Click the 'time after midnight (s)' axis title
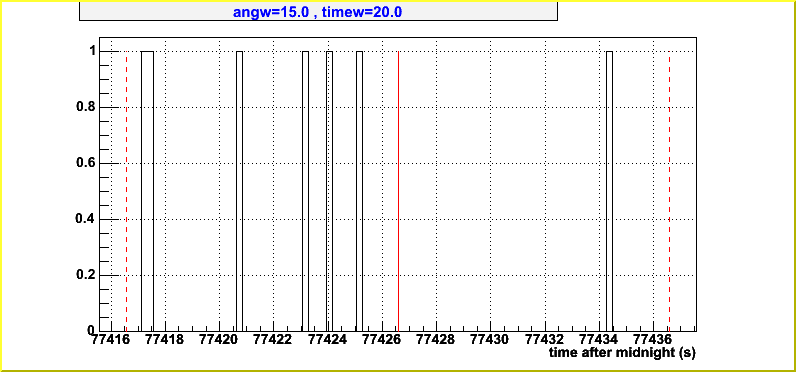Screen dimensions: 796x372 (x=622, y=352)
